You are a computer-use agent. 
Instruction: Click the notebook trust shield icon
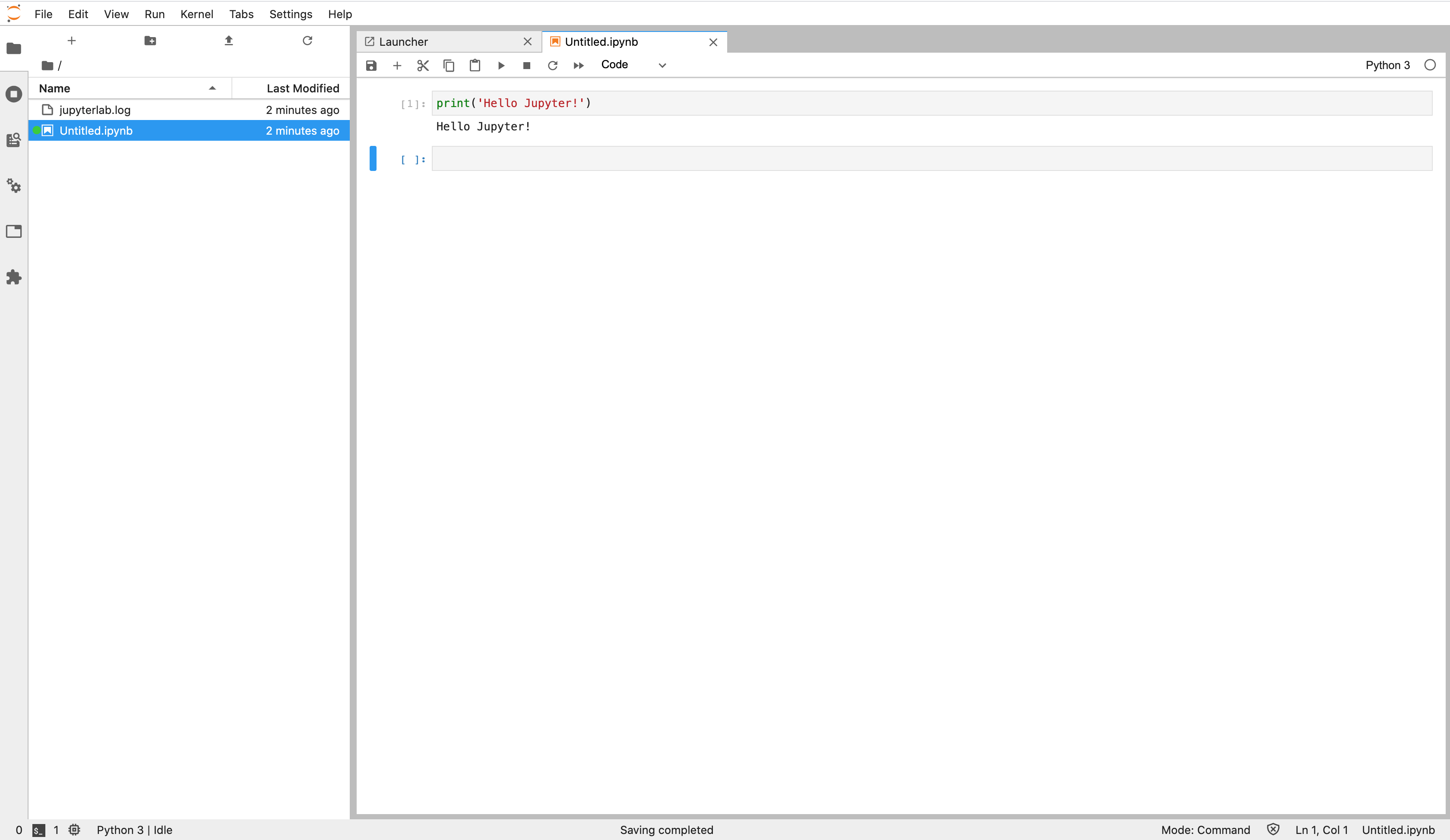pyautogui.click(x=1273, y=830)
